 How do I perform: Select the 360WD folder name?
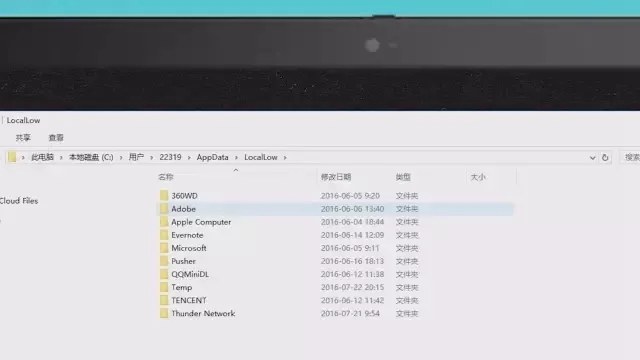coord(184,196)
